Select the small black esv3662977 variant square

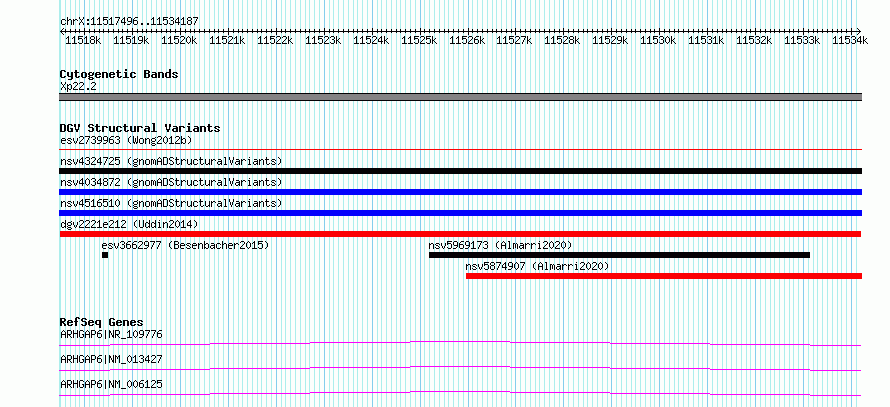[105, 255]
